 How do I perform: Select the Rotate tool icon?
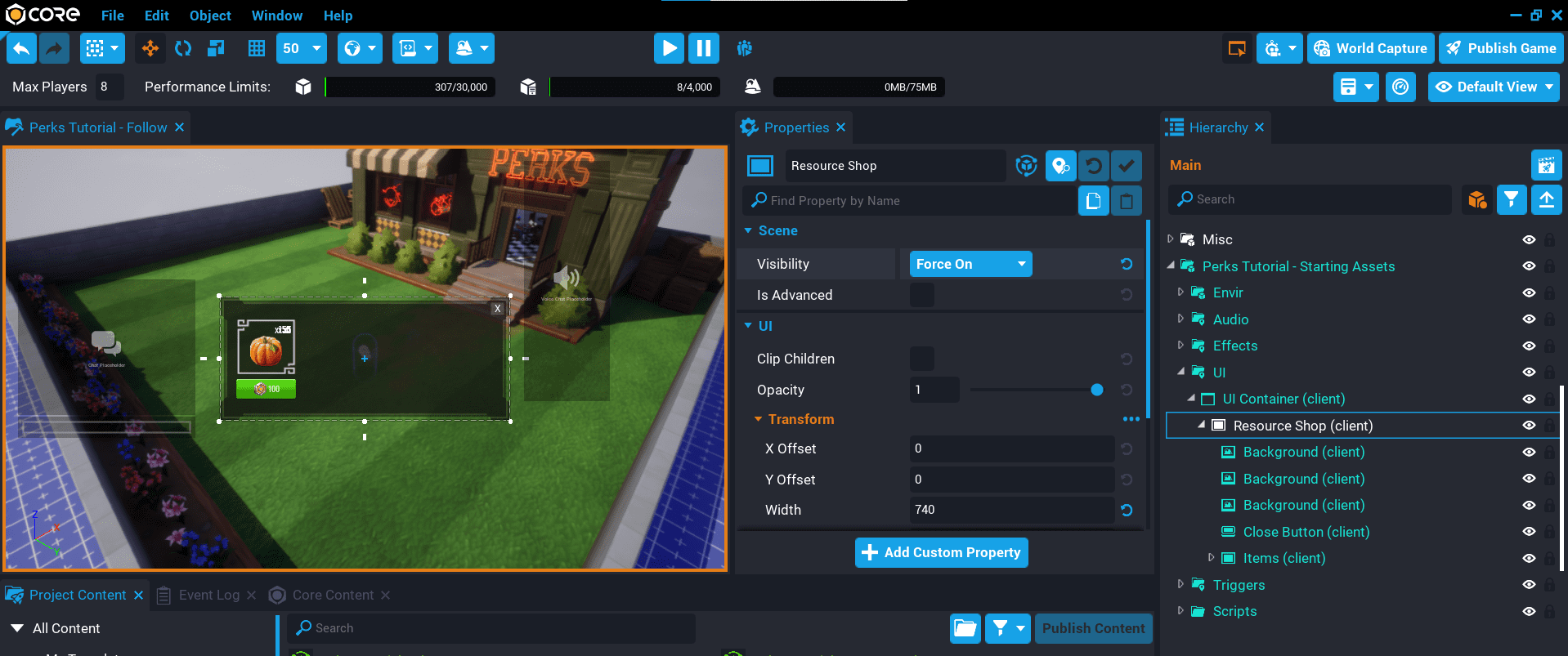click(x=183, y=48)
